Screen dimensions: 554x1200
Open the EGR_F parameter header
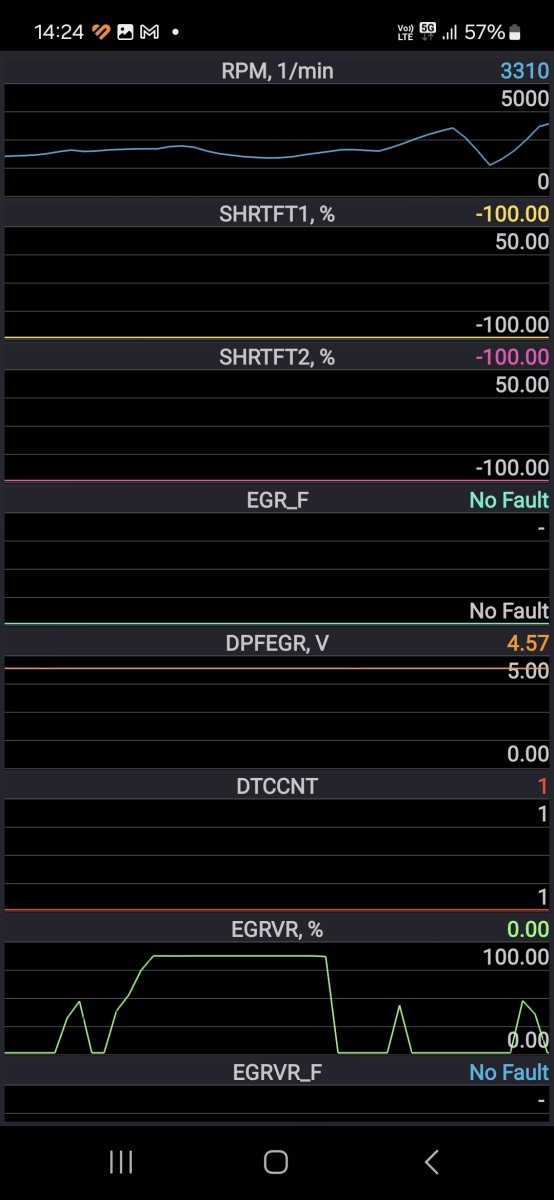pyautogui.click(x=277, y=500)
